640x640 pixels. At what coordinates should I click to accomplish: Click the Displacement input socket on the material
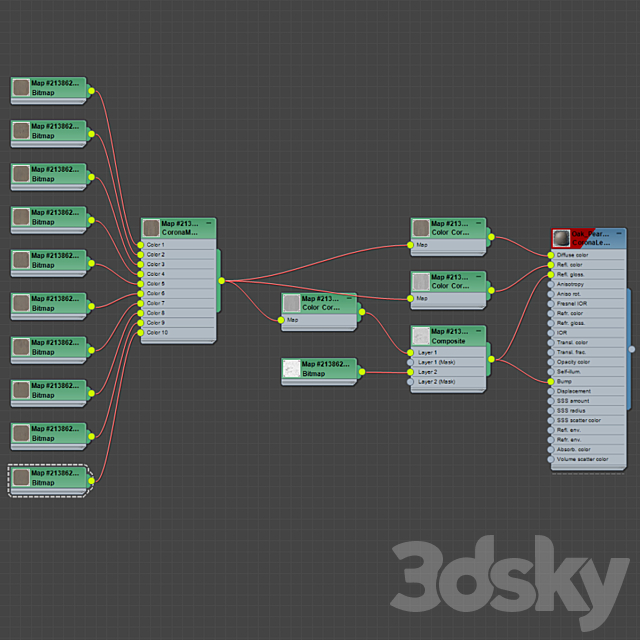[550, 391]
